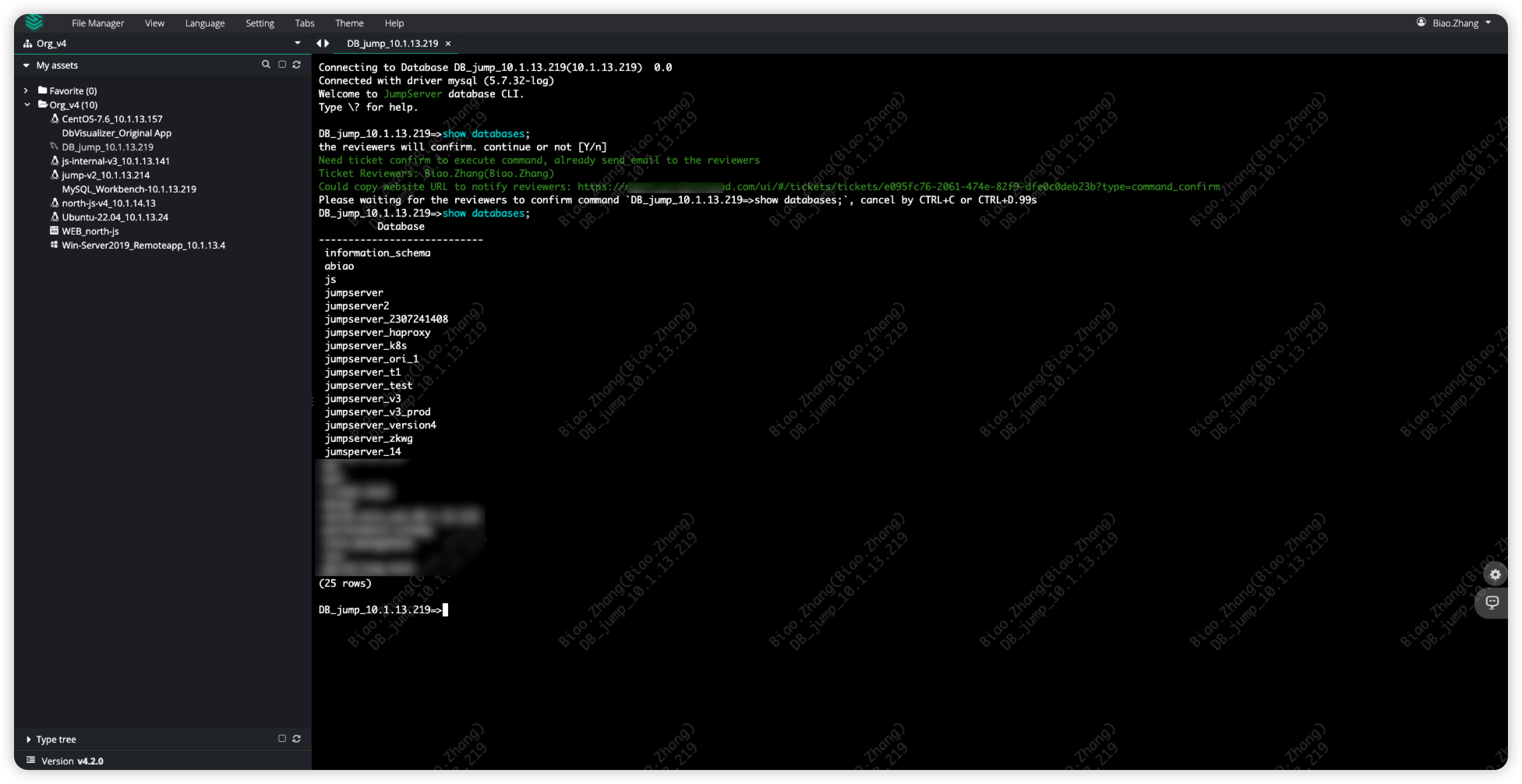Click the JumpServer word in welcome message

(412, 94)
